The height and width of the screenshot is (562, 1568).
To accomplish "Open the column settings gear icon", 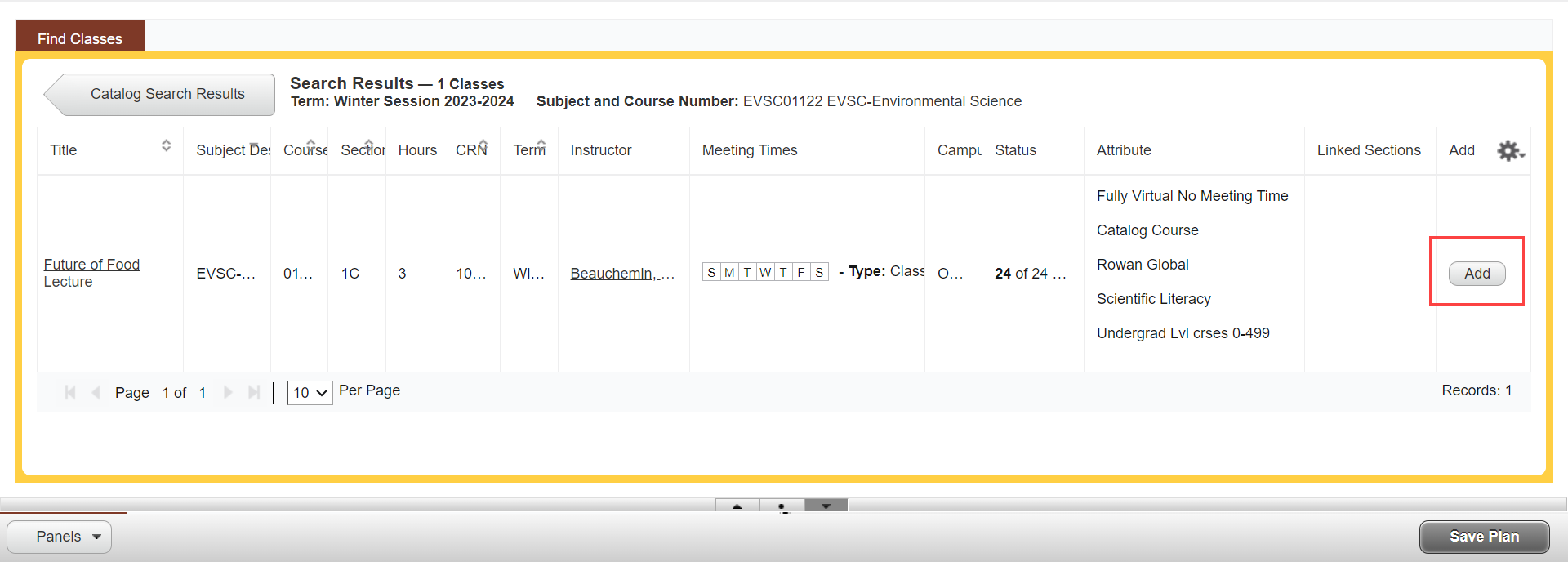I will 1509,150.
